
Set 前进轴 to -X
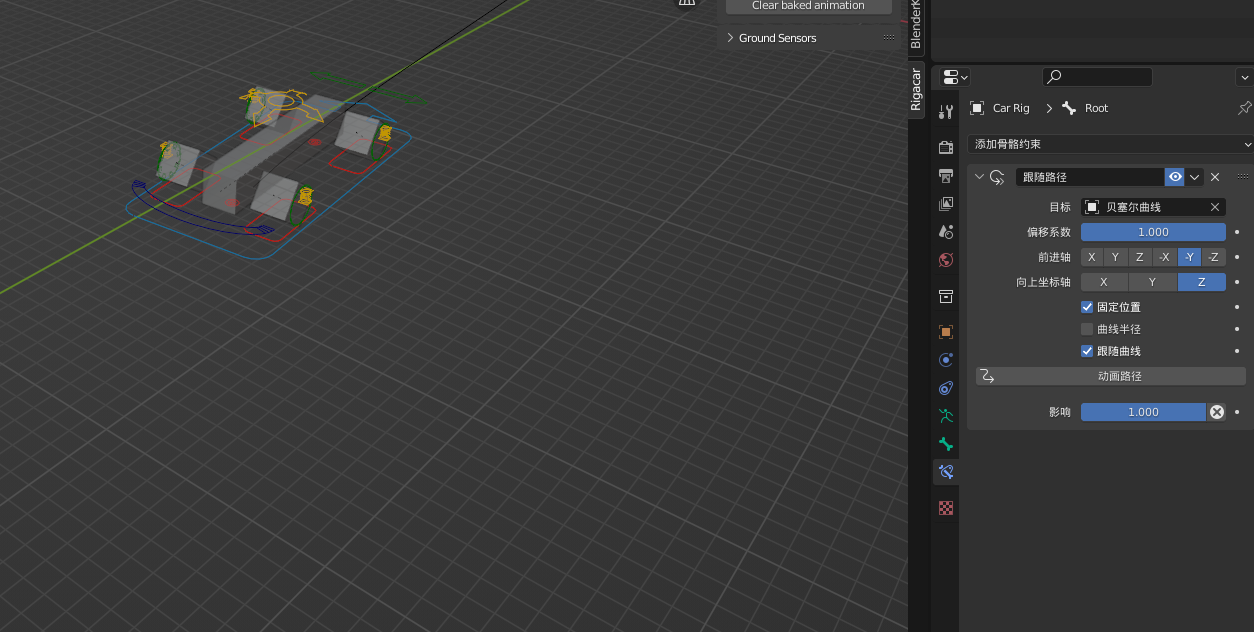click(x=1165, y=257)
